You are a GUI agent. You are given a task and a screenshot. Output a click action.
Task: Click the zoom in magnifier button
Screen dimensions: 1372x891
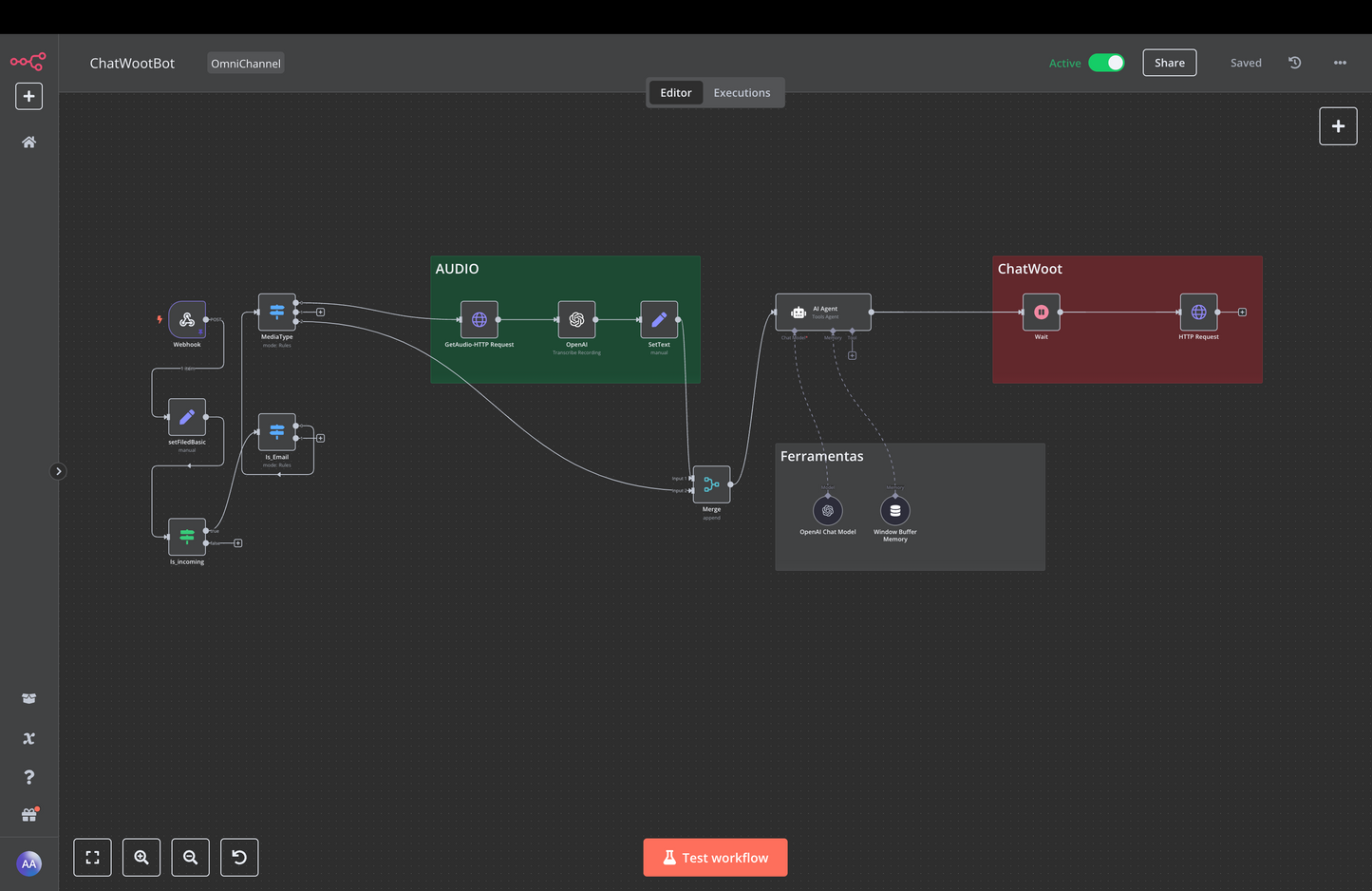pos(141,858)
